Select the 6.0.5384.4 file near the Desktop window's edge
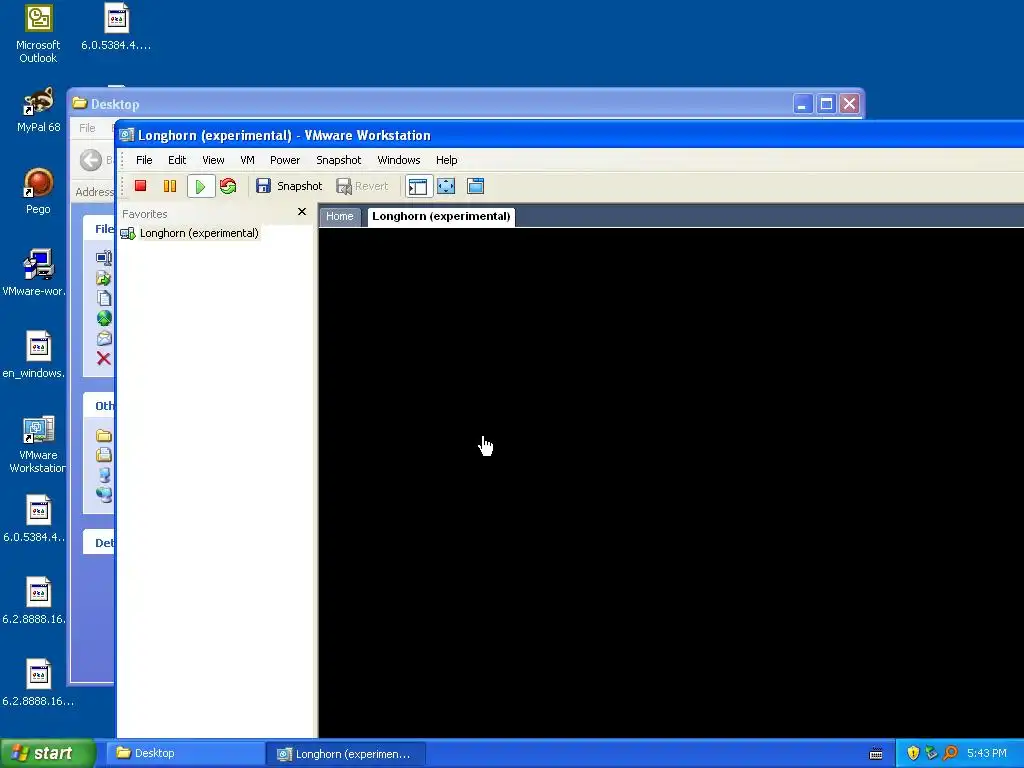Viewport: 1024px width, 768px height. (36, 519)
